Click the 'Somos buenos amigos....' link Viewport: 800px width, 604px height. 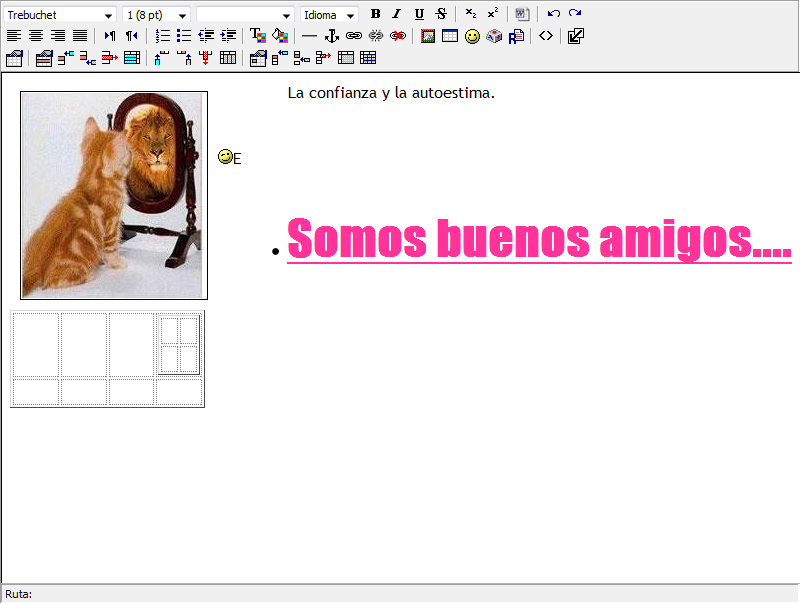pos(538,239)
